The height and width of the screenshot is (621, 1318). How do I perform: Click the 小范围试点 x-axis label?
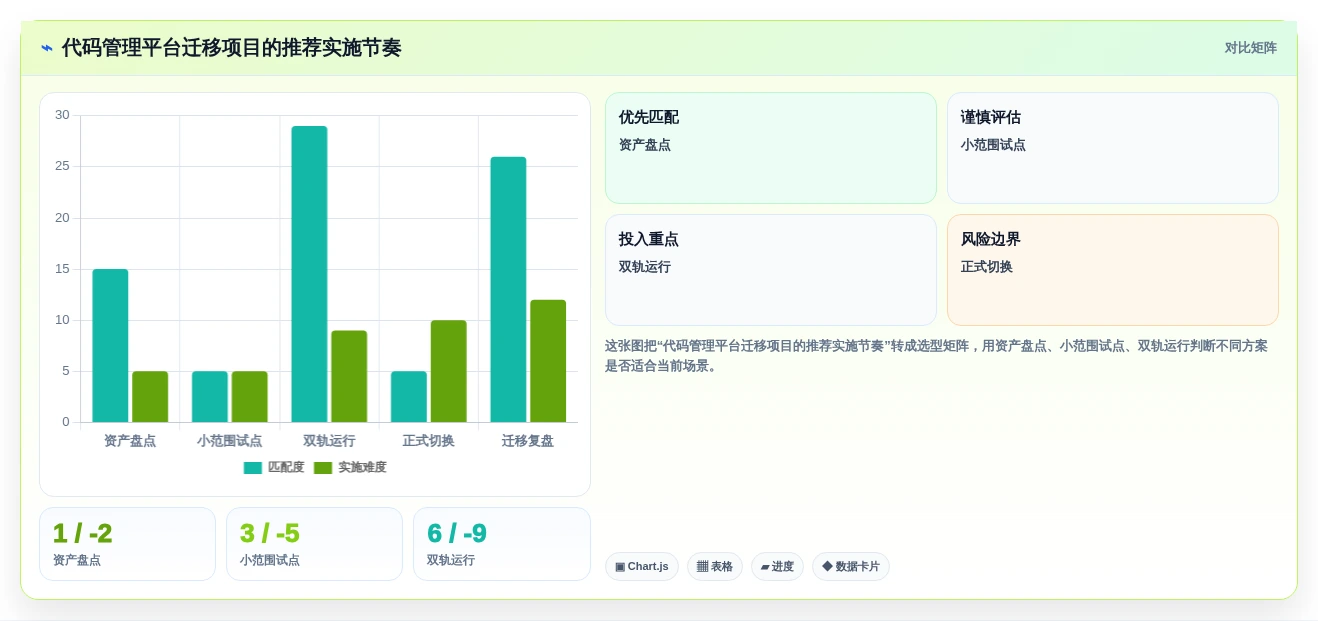click(x=230, y=441)
